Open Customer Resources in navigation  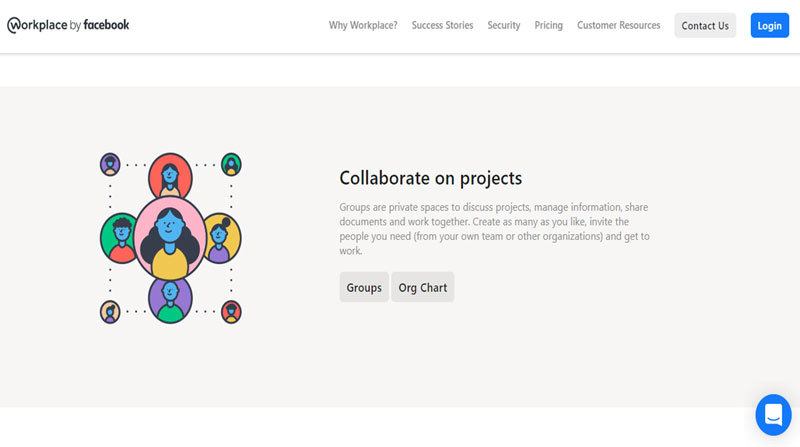click(x=619, y=25)
